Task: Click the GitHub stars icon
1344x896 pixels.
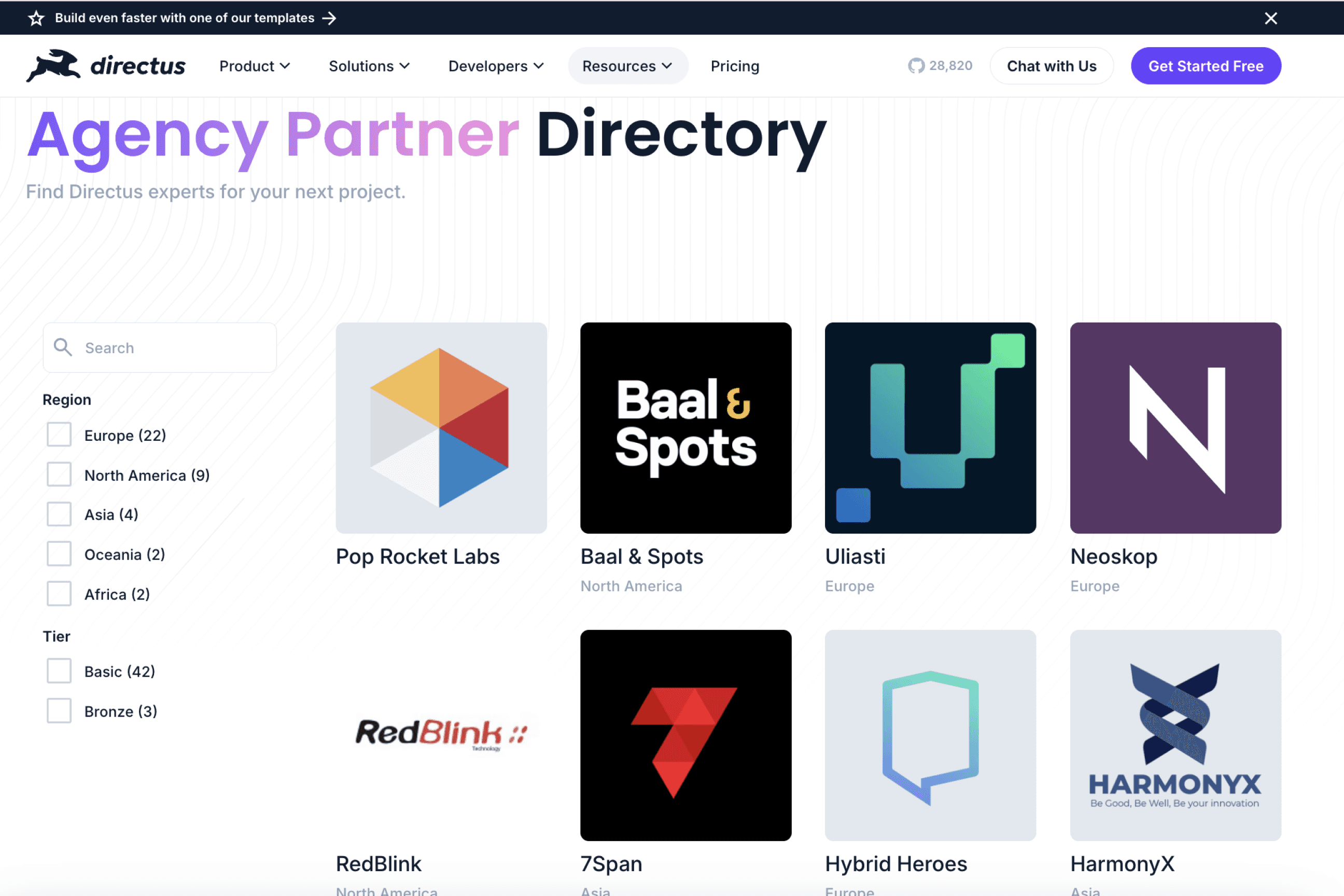Action: [x=916, y=66]
